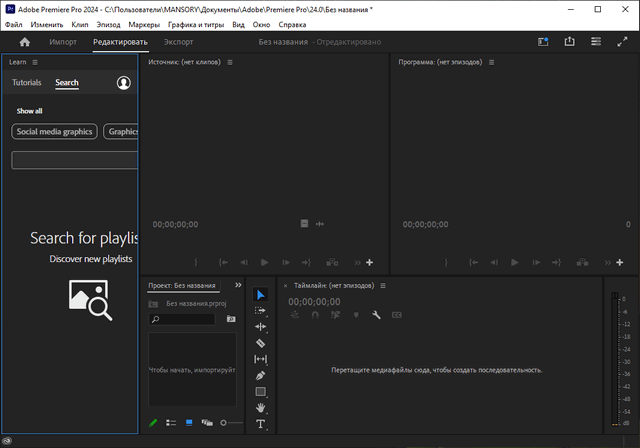The image size is (640, 448).
Task: Click the Home icon in the header
Action: (25, 42)
